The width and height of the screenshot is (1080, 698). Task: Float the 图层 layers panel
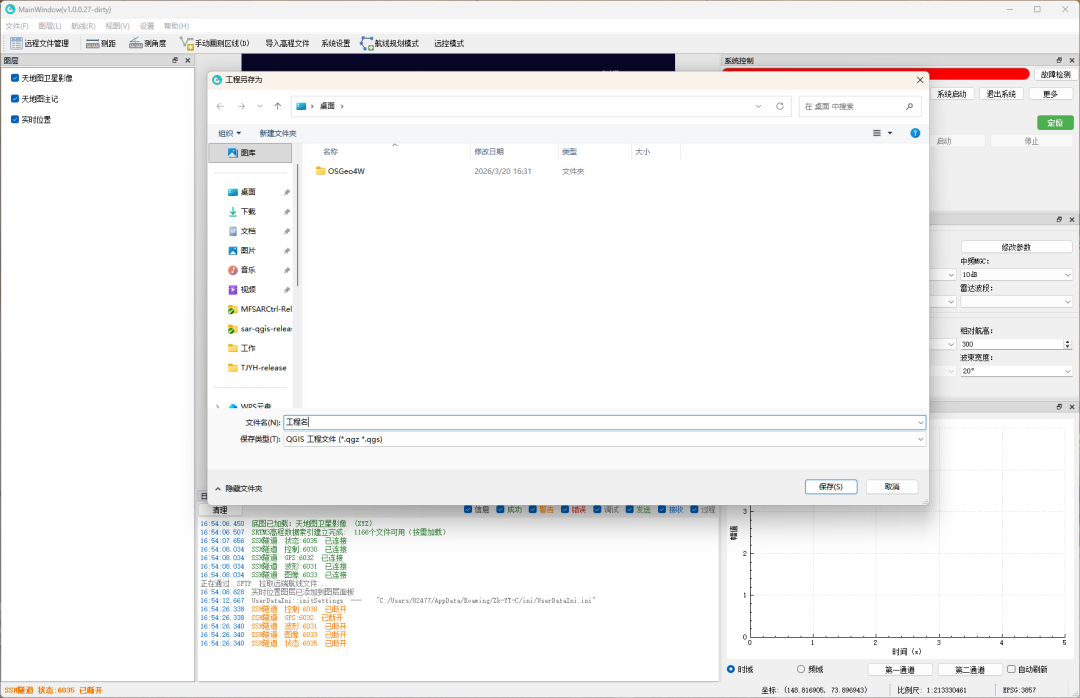pos(175,61)
